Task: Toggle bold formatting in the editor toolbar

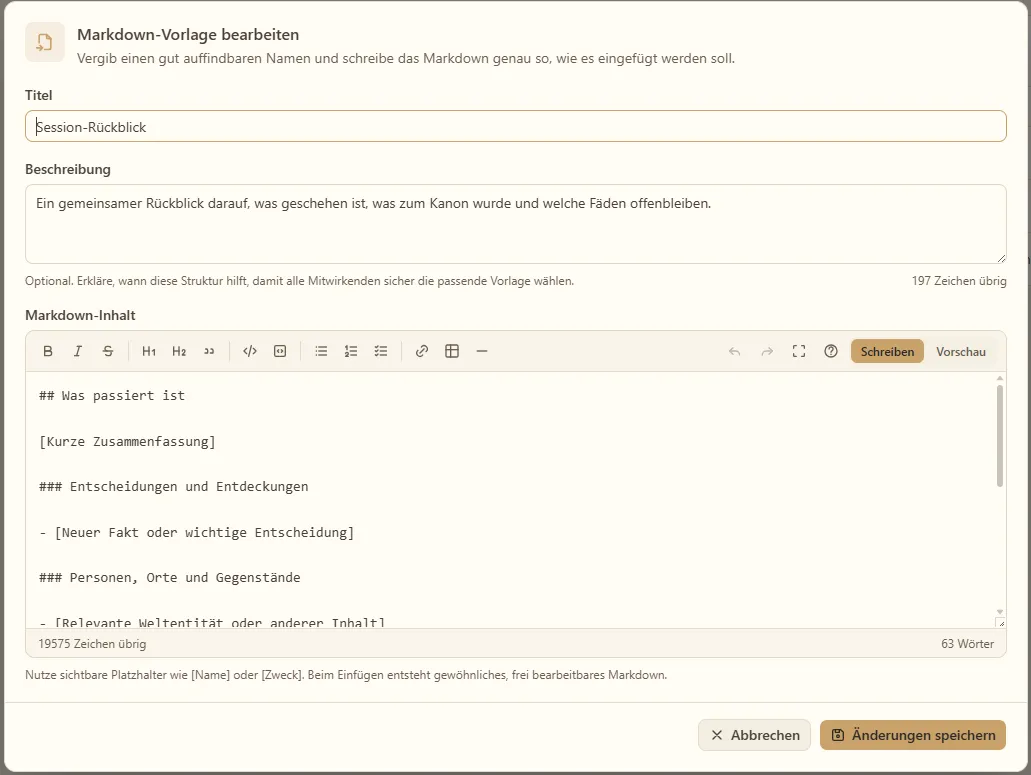Action: [48, 351]
